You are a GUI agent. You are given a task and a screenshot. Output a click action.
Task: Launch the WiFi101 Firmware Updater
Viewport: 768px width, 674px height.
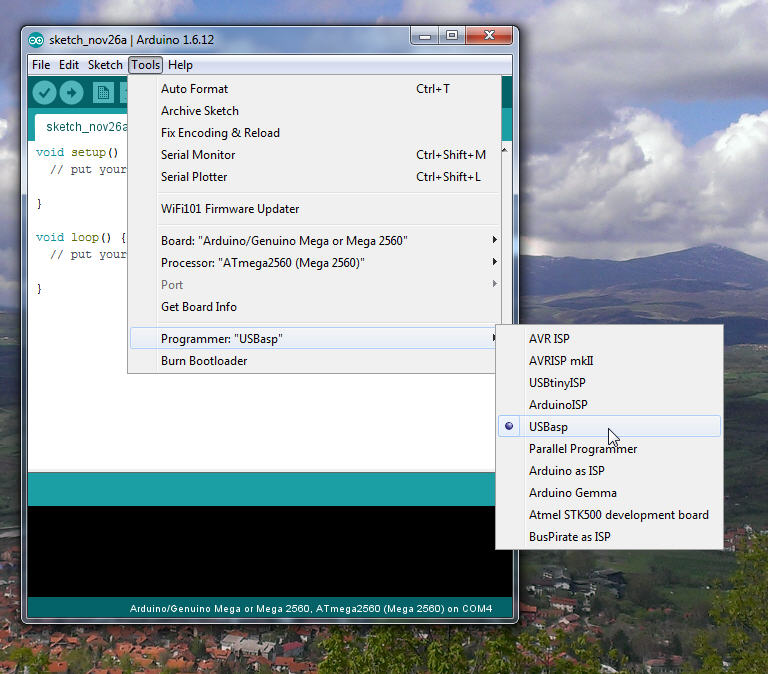pyautogui.click(x=230, y=209)
